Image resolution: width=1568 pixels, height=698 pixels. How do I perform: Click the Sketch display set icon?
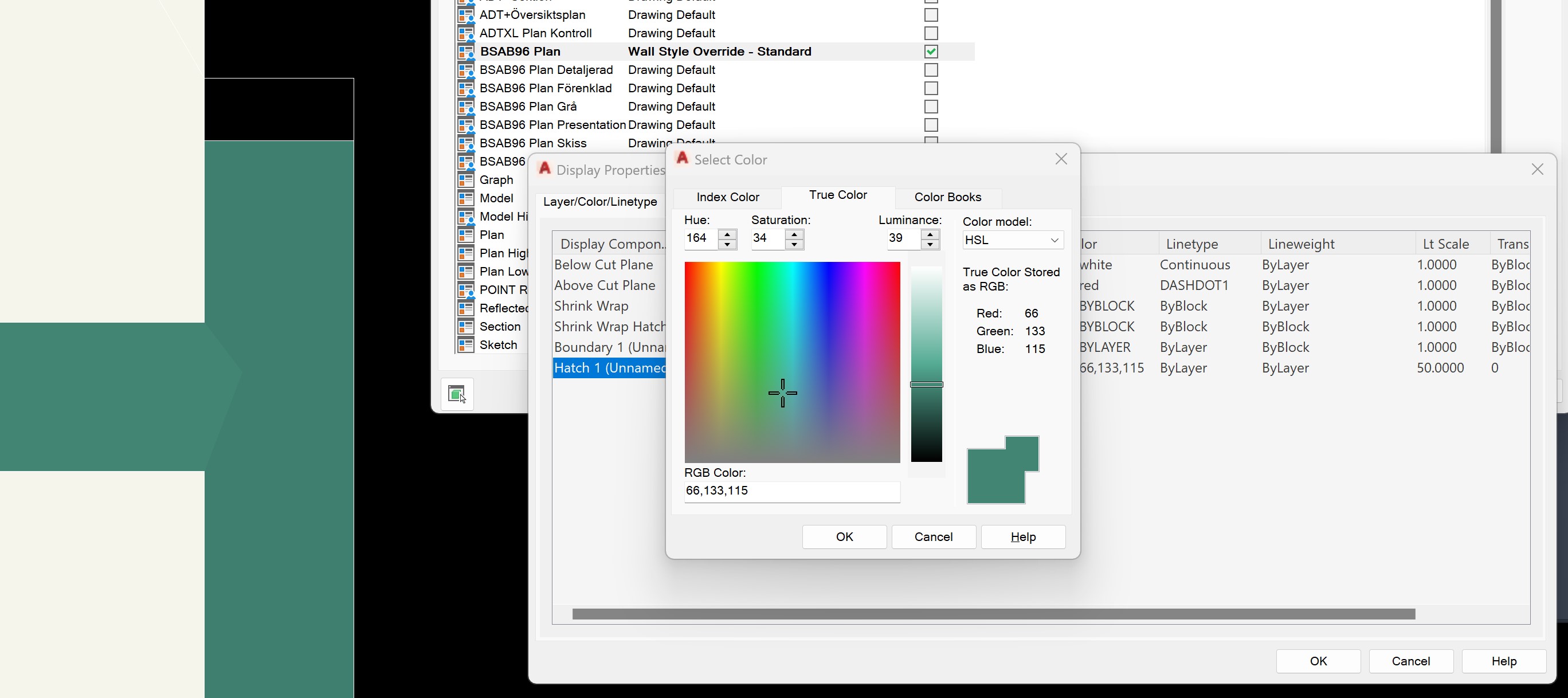(467, 344)
